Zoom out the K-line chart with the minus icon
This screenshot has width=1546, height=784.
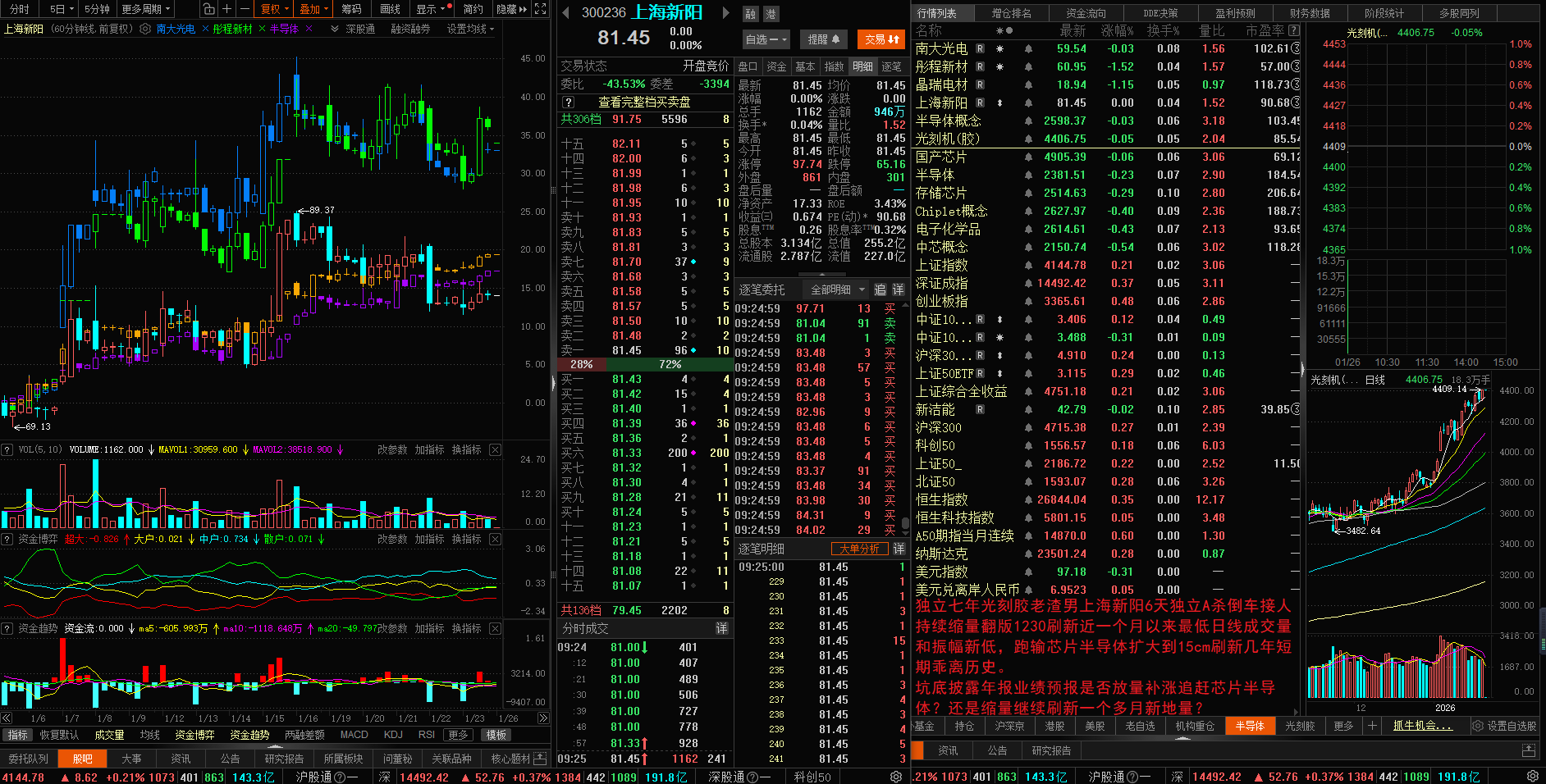pyautogui.click(x=245, y=9)
